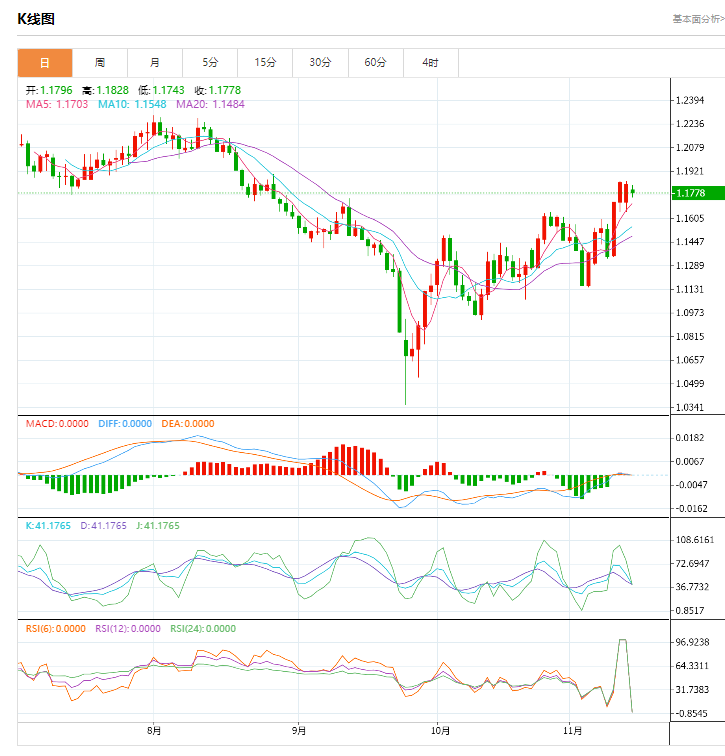
Task: Click the 8月 date axis marker
Action: coord(154,731)
